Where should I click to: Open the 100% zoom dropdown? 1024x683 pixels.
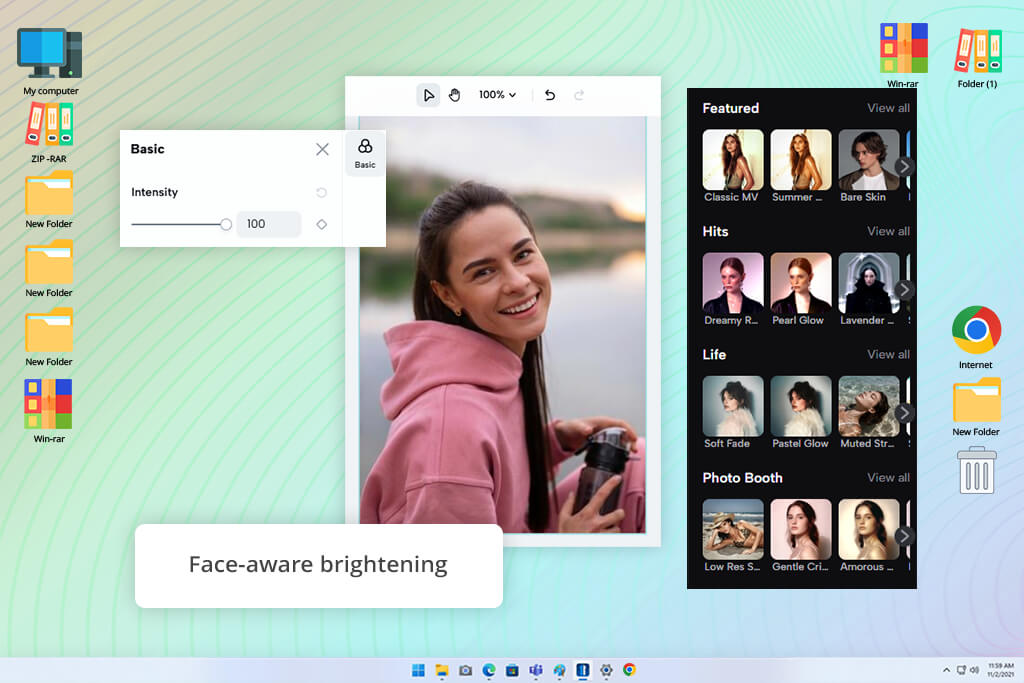(497, 95)
